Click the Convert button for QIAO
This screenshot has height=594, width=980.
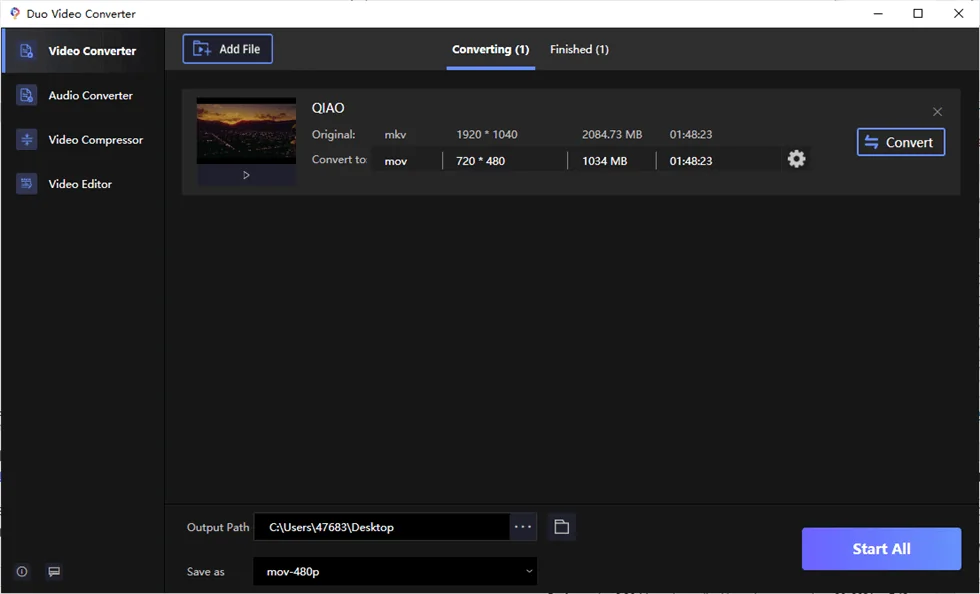(900, 141)
